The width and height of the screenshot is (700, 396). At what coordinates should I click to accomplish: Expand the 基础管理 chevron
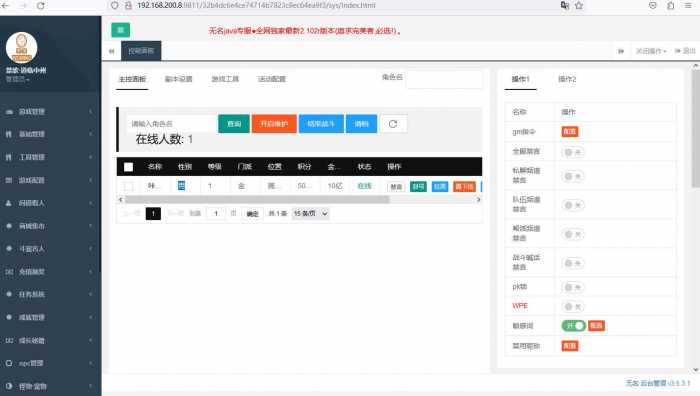click(91, 134)
